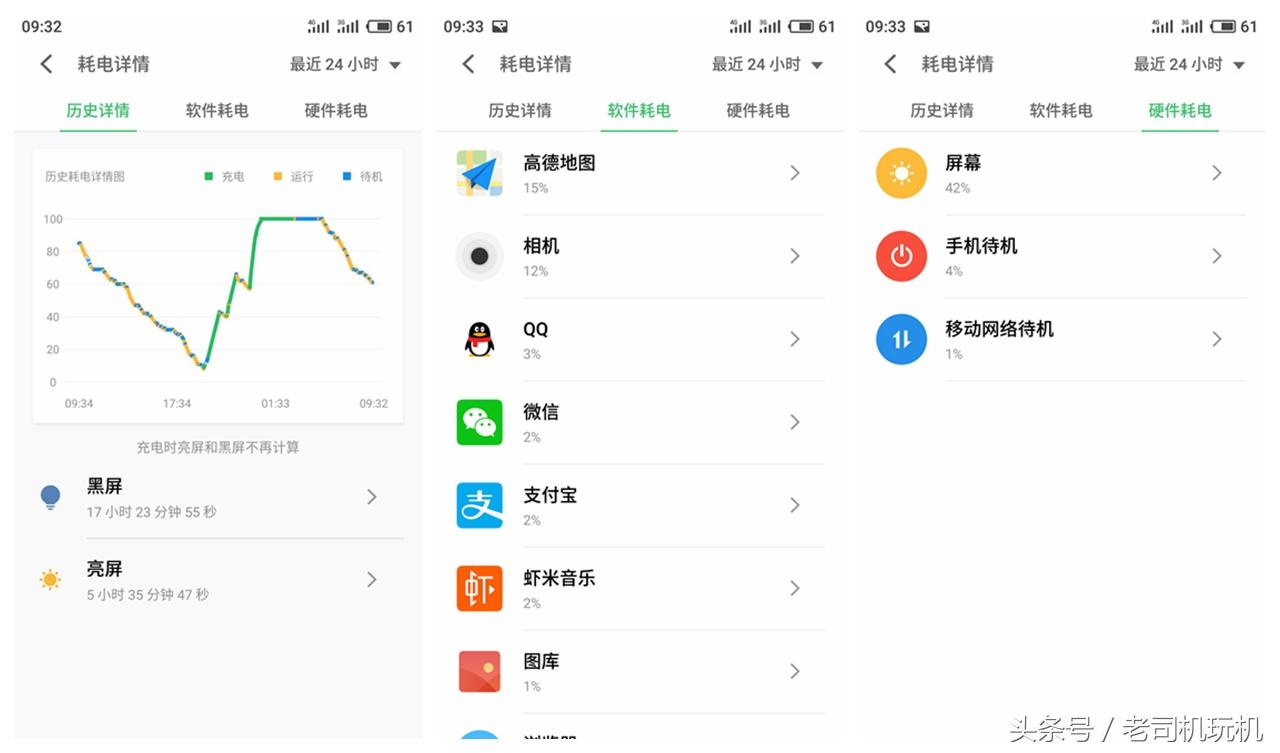Switch to 历史详情 tab on the 软件耗电 screen
1280x753 pixels.
pos(520,110)
